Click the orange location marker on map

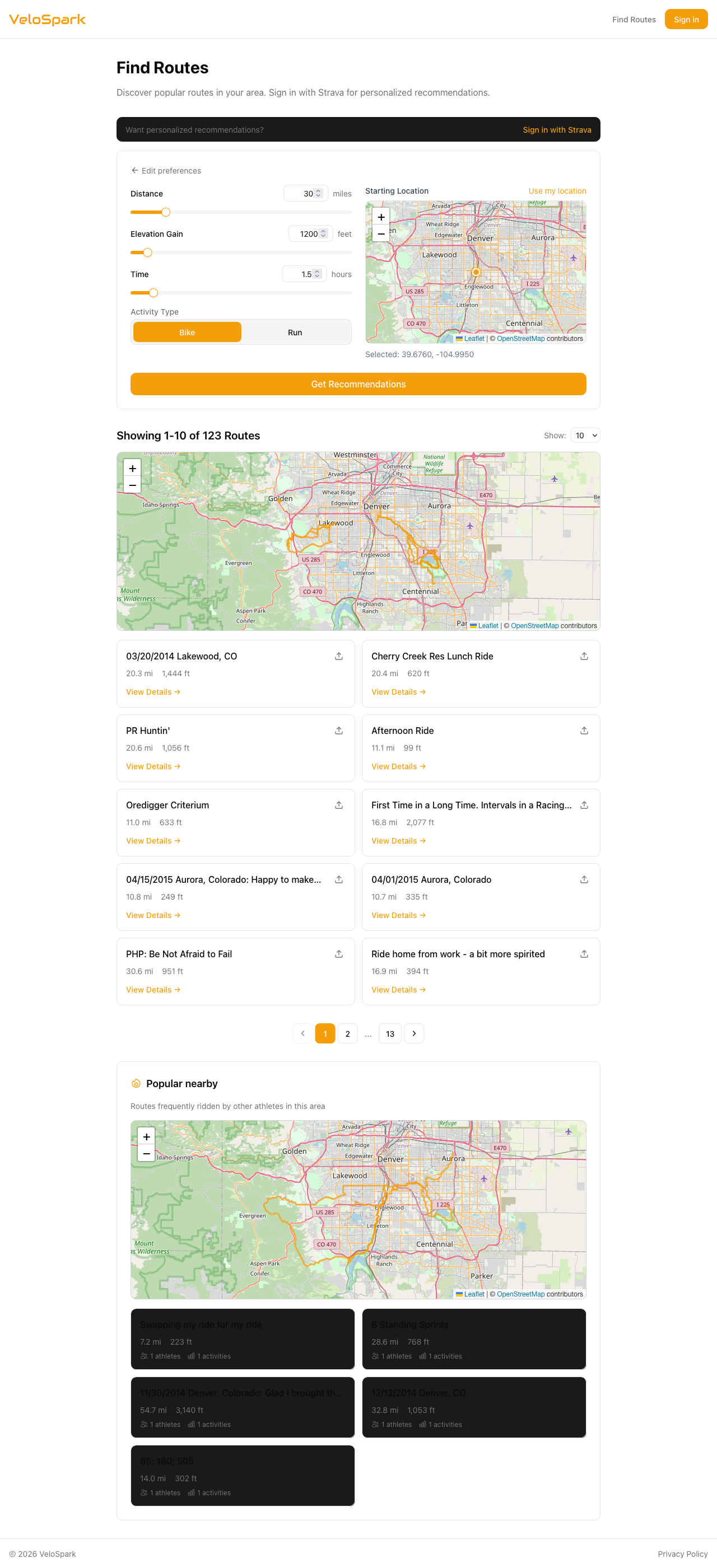[x=476, y=272]
